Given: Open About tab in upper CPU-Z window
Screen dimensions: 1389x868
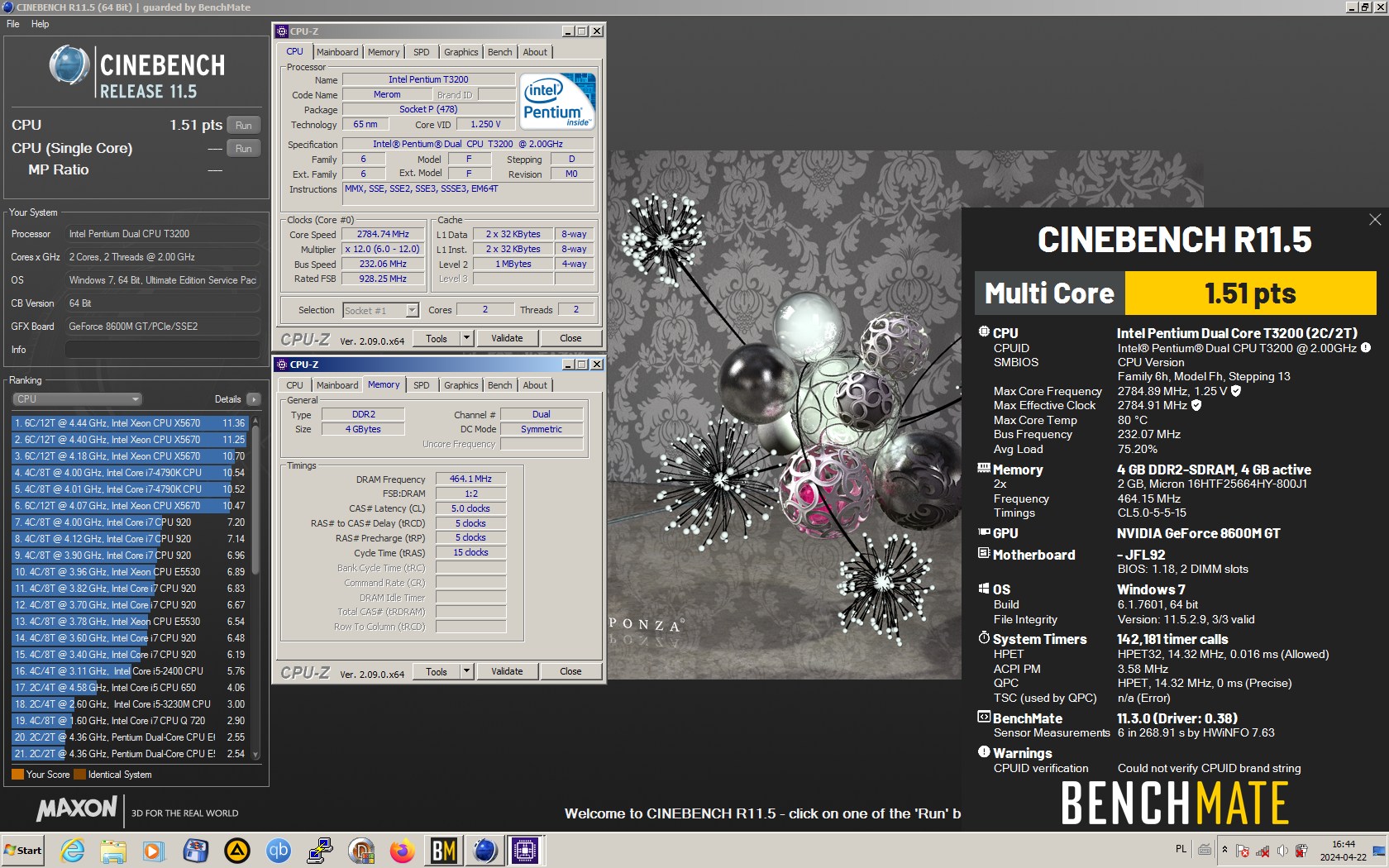Looking at the screenshot, I should [x=535, y=52].
